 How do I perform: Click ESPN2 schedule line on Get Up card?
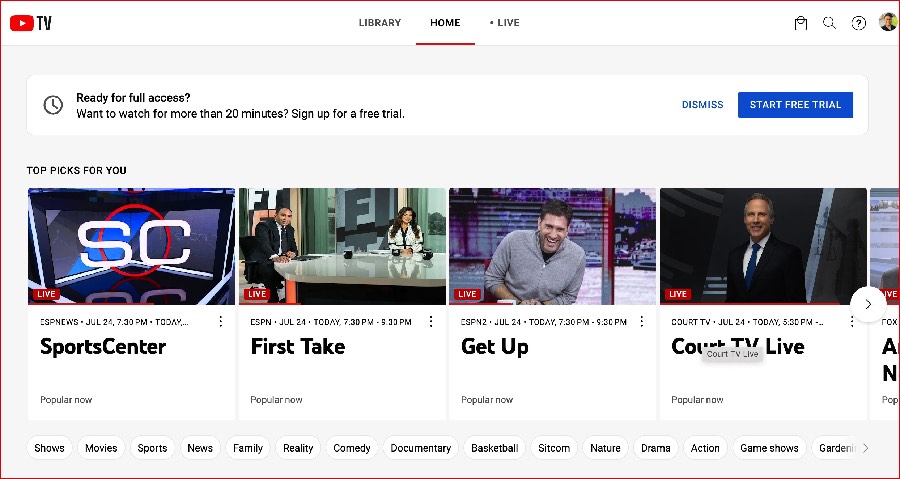544,322
